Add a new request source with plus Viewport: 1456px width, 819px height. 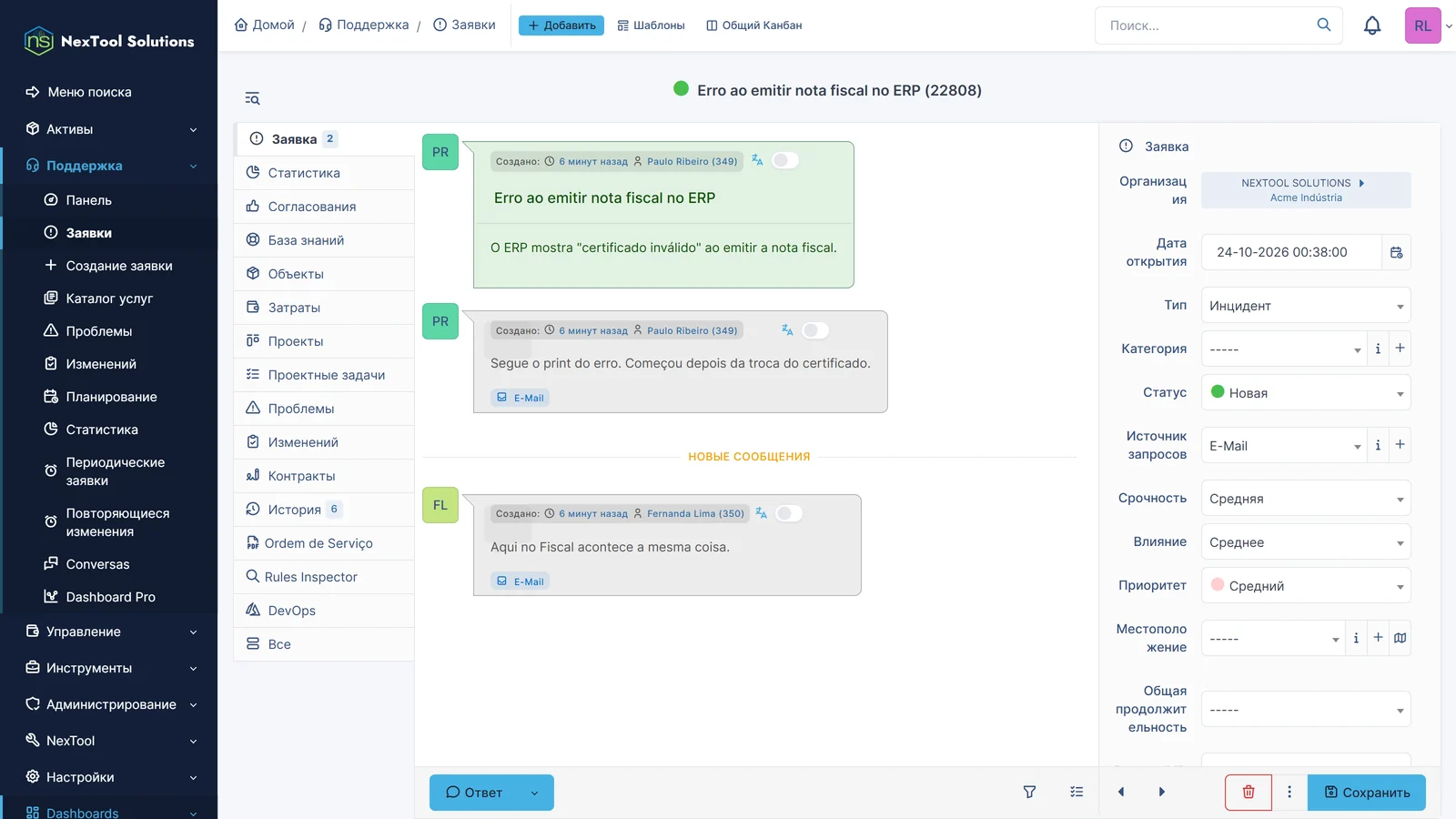[1400, 445]
